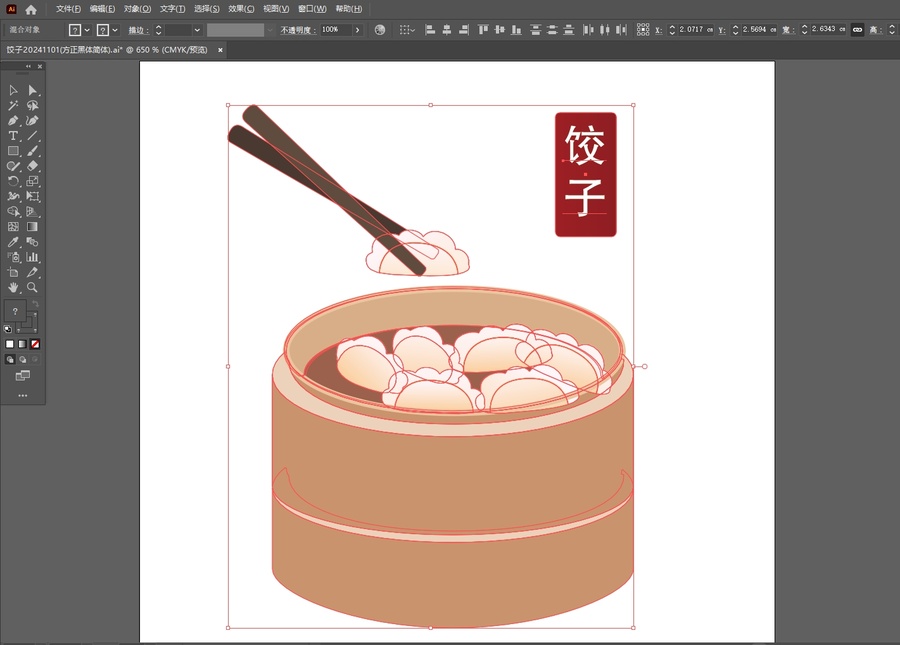Open the fill color dropdown arrow

tap(87, 30)
